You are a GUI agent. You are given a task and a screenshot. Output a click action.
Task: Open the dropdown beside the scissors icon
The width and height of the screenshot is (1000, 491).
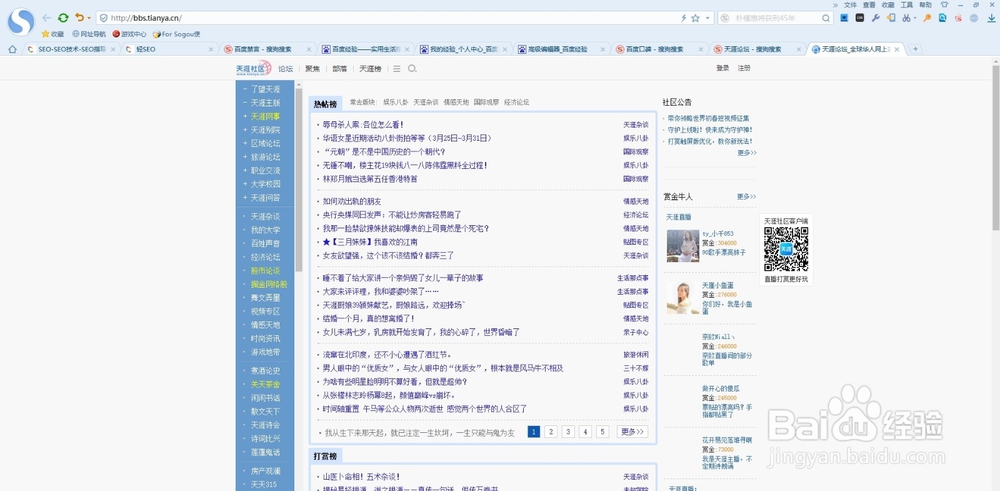[915, 18]
